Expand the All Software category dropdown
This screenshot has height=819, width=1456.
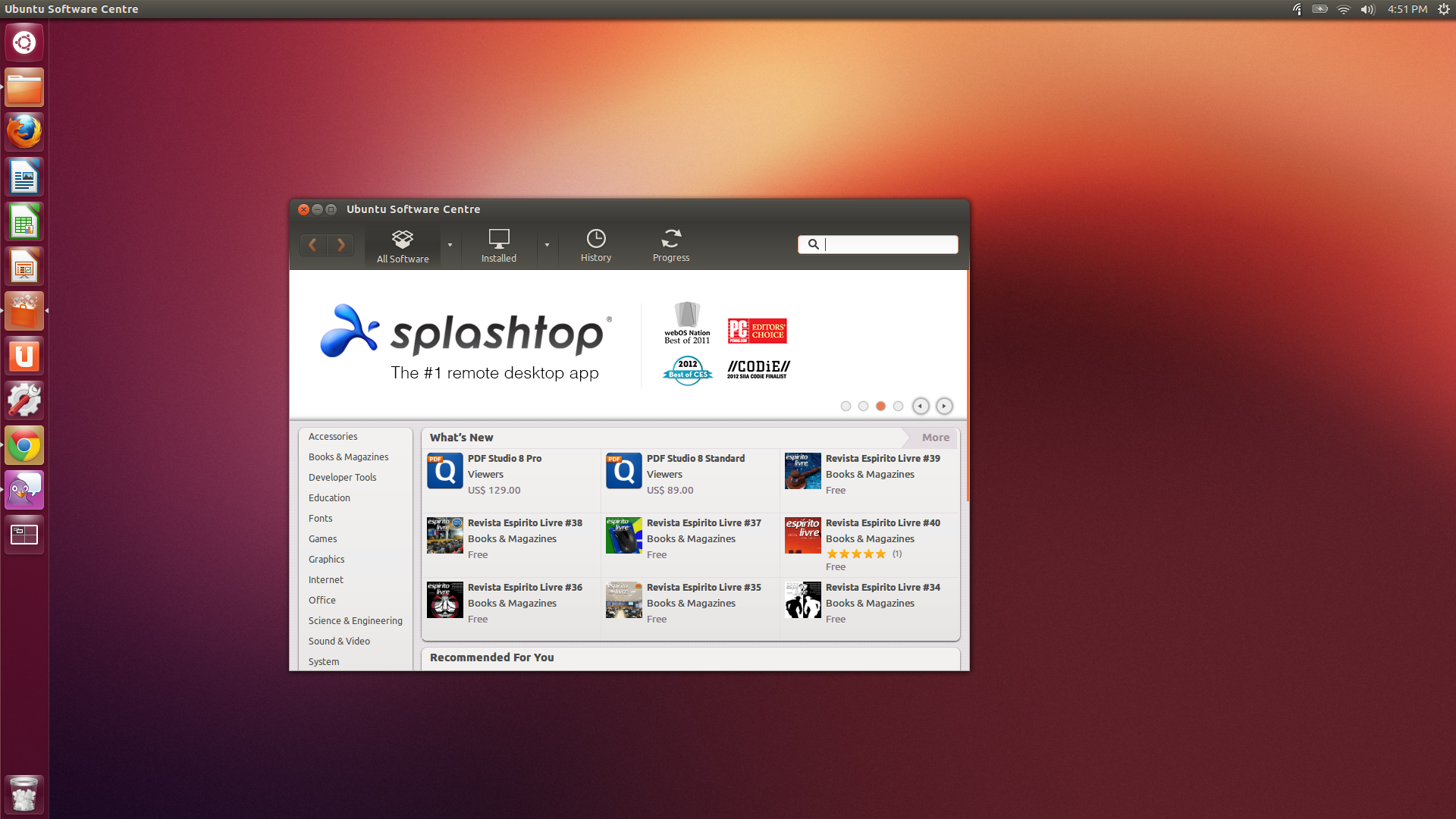(449, 244)
